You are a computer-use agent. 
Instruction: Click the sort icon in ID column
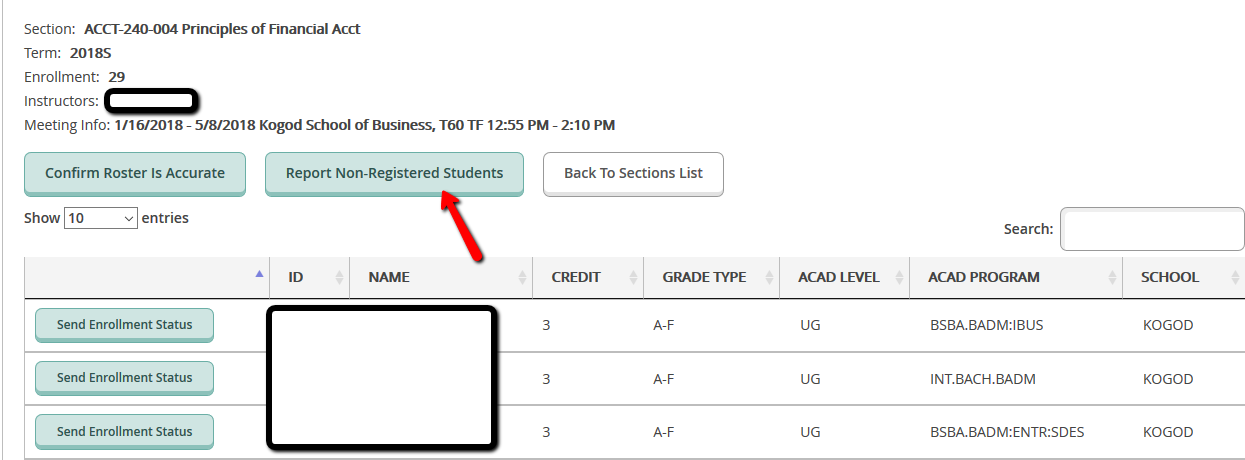click(x=339, y=277)
